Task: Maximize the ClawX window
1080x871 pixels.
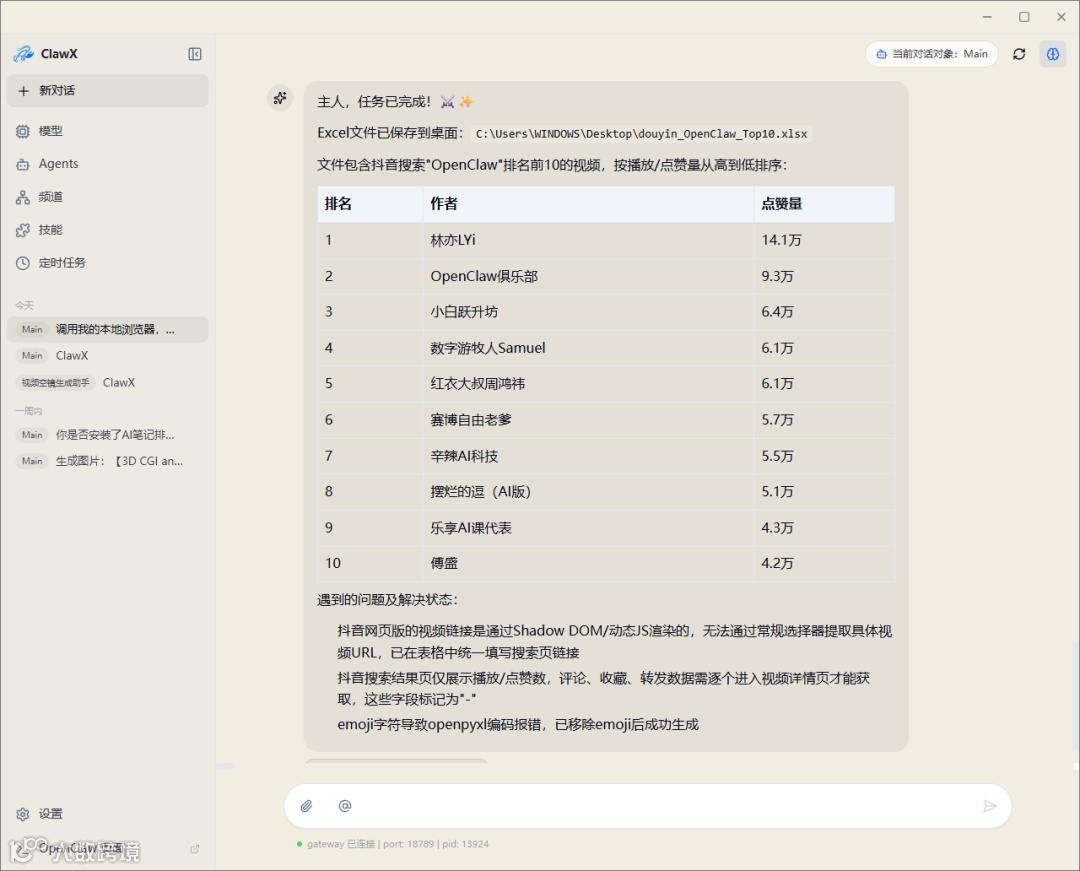Action: point(1024,17)
